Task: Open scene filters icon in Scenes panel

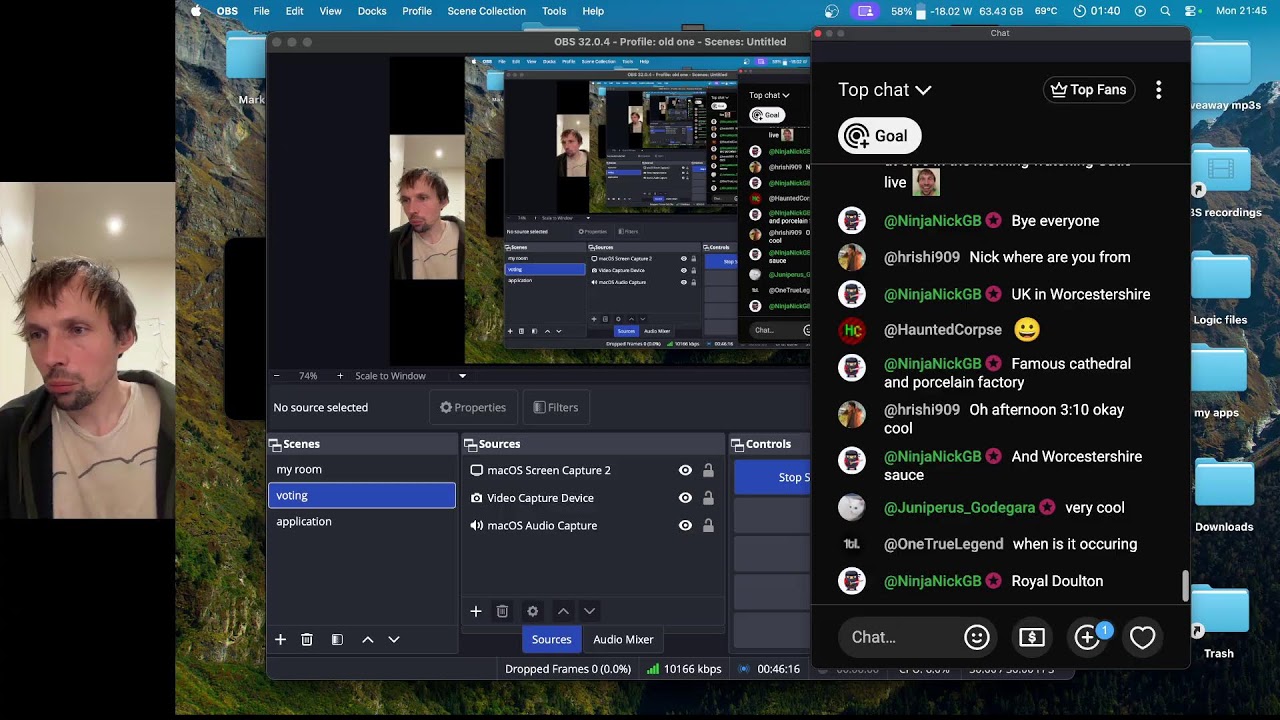Action: click(337, 639)
